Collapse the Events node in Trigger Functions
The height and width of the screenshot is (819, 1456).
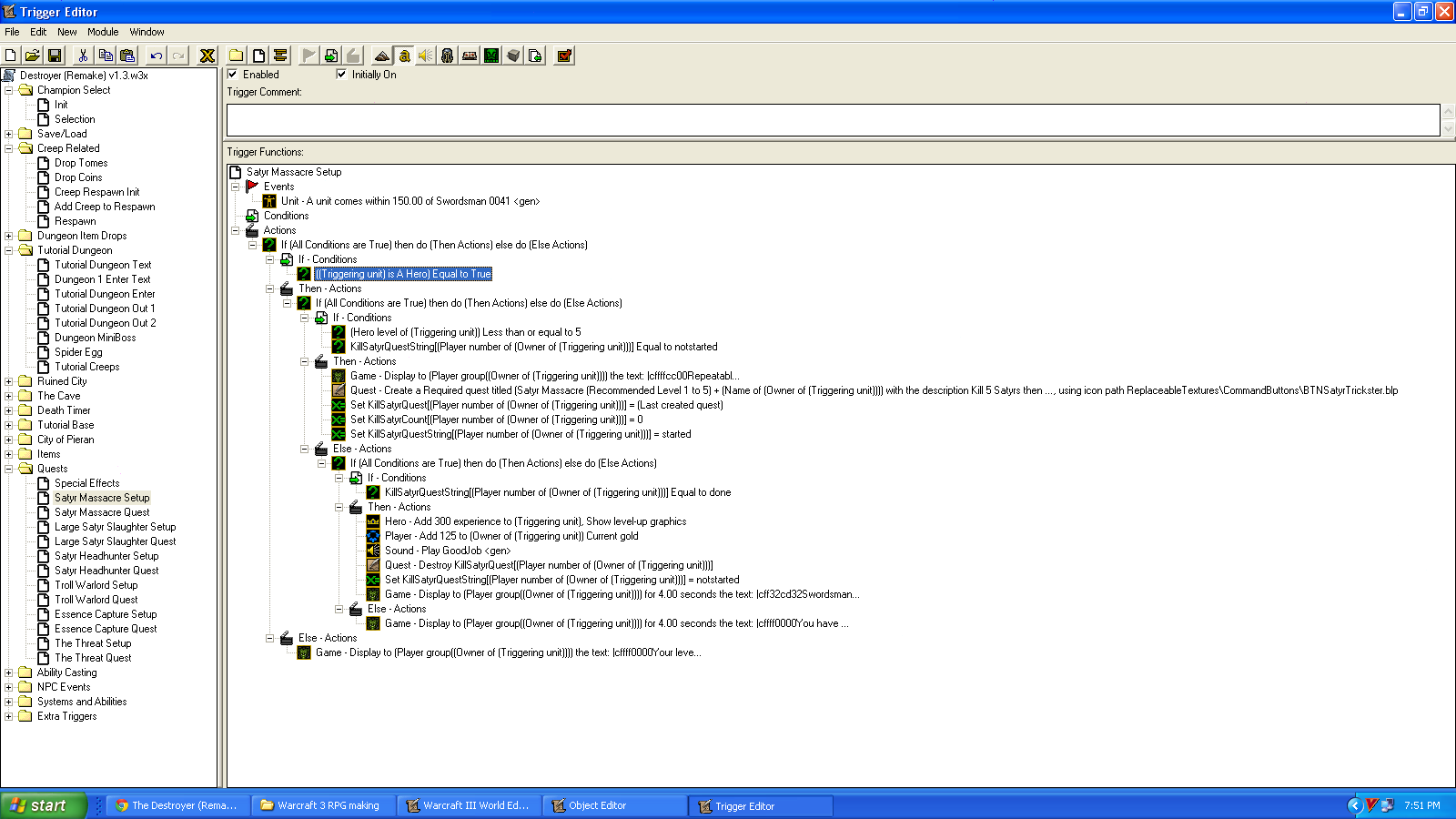[x=235, y=187]
